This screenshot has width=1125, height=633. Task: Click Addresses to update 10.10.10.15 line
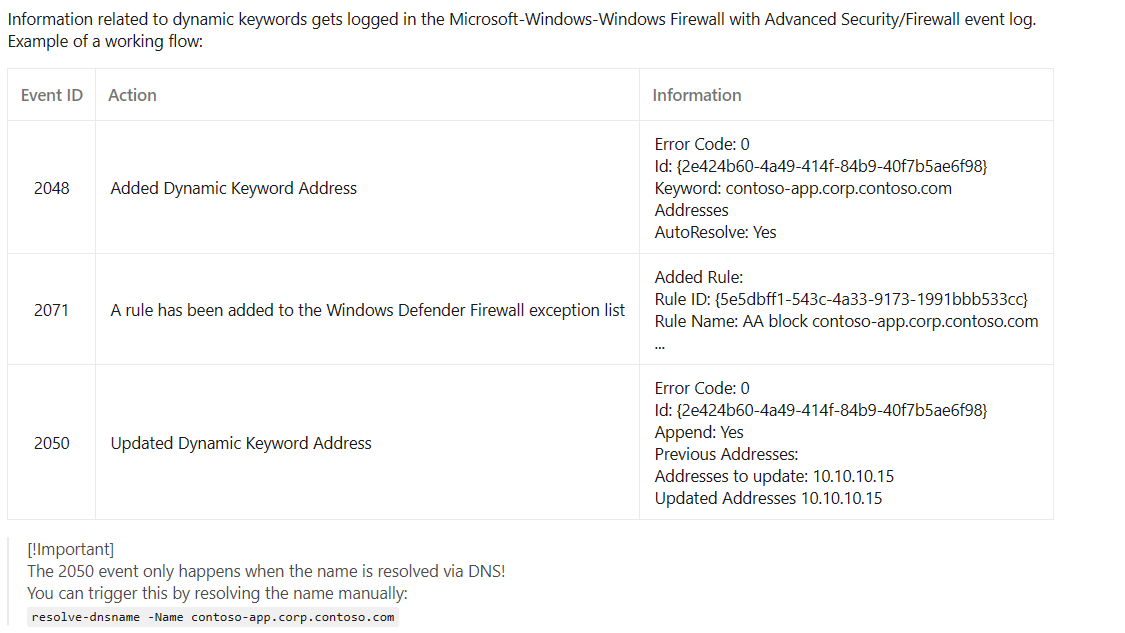(x=774, y=476)
